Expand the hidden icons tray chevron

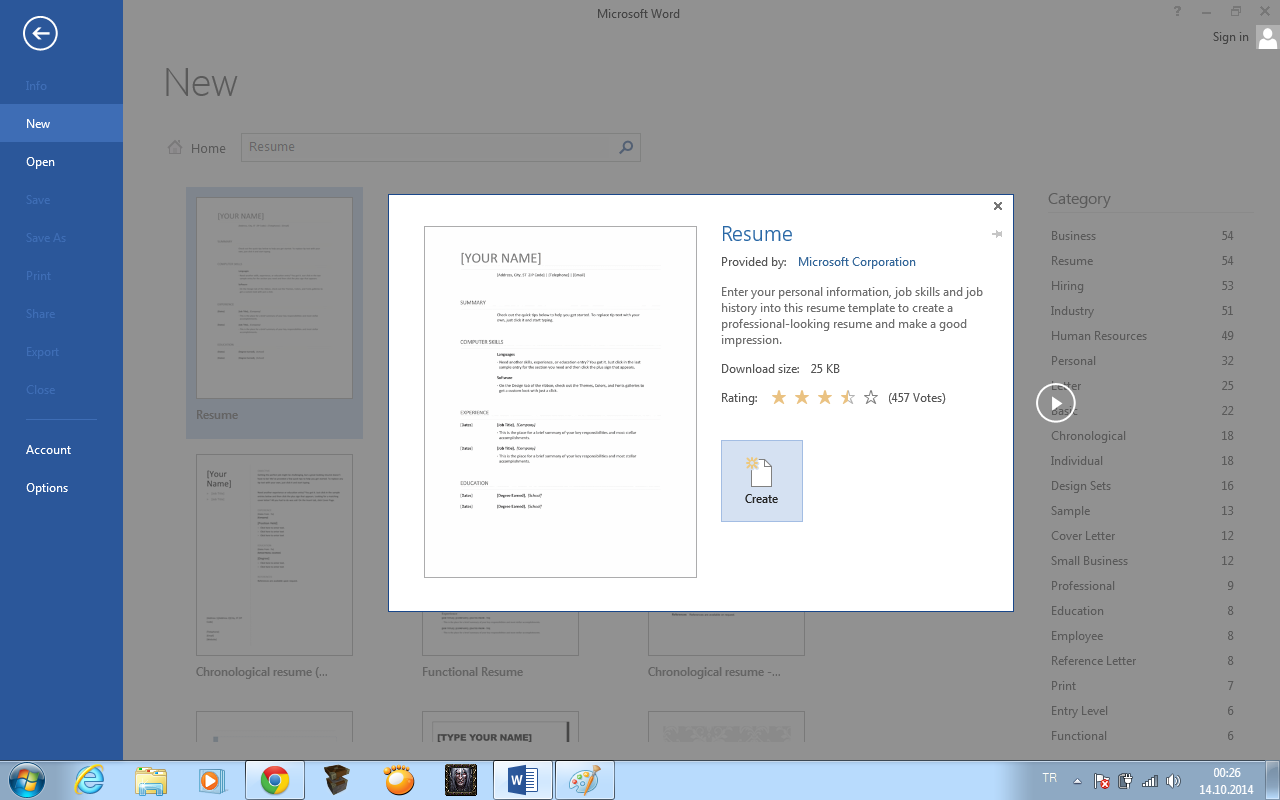(x=1077, y=779)
